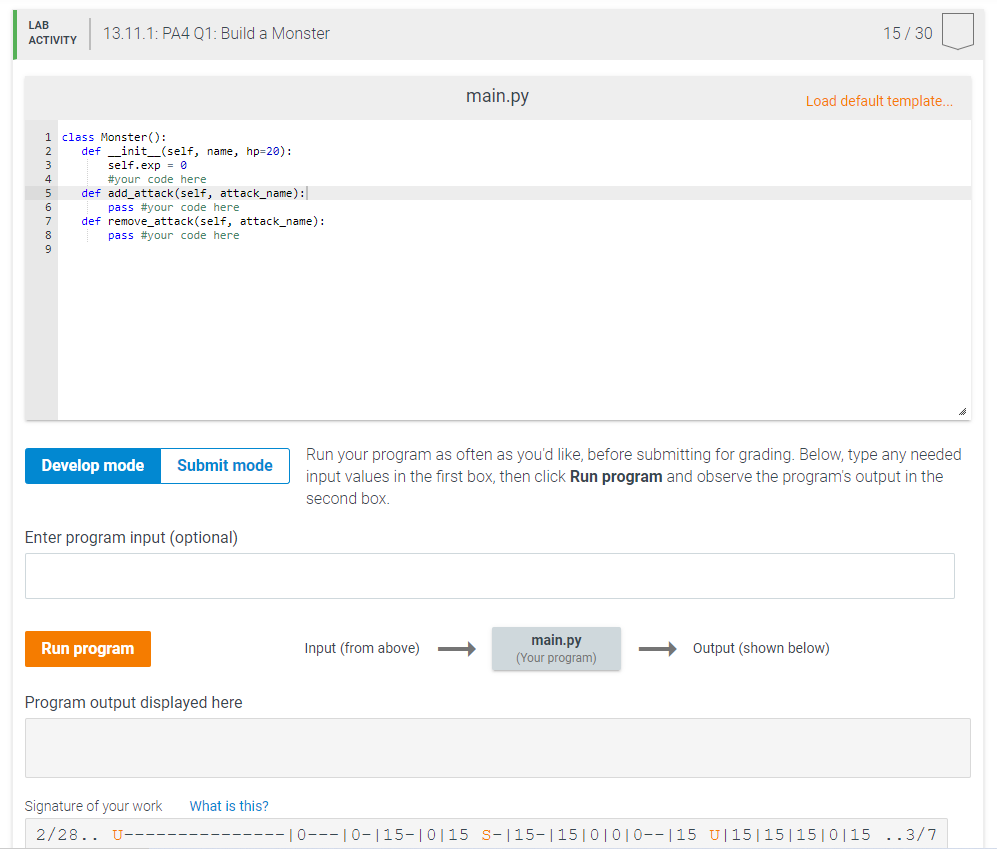Switch to Develop mode

tap(93, 466)
